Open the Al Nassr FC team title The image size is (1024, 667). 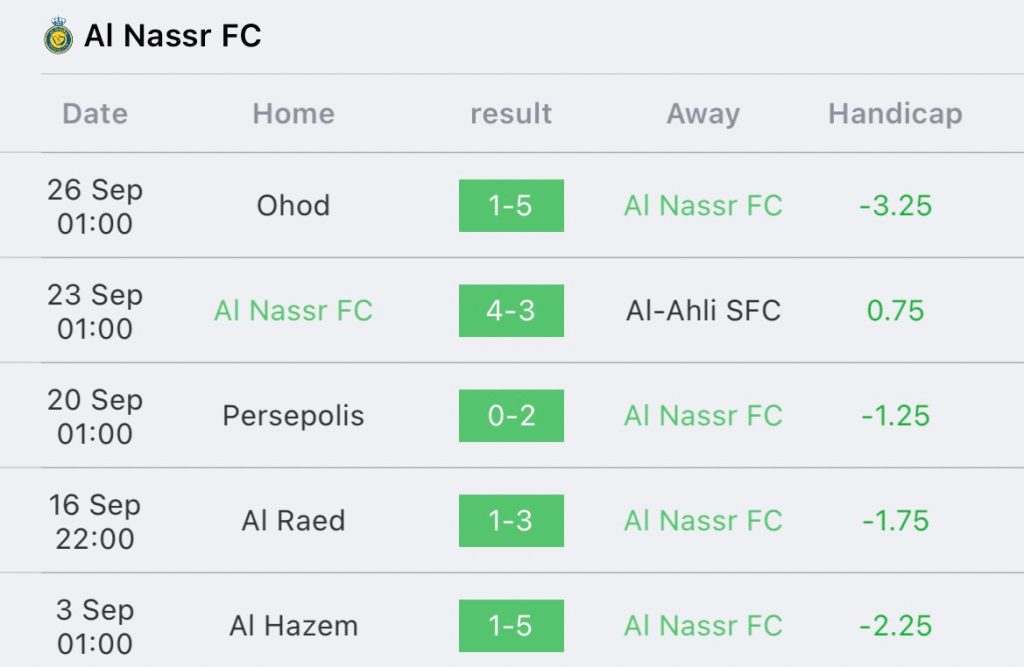pyautogui.click(x=173, y=35)
